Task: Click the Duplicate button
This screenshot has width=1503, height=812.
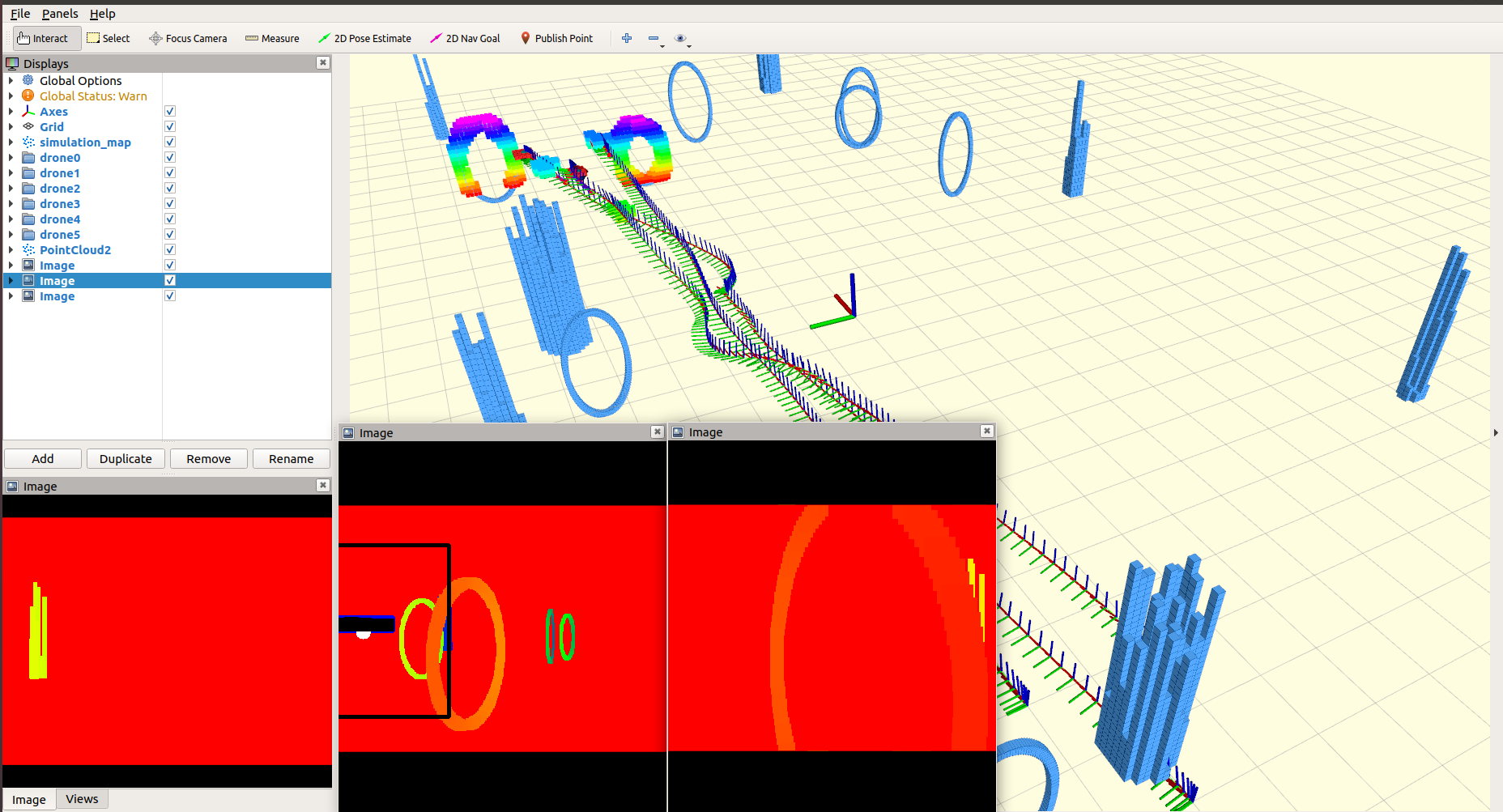Action: click(126, 459)
